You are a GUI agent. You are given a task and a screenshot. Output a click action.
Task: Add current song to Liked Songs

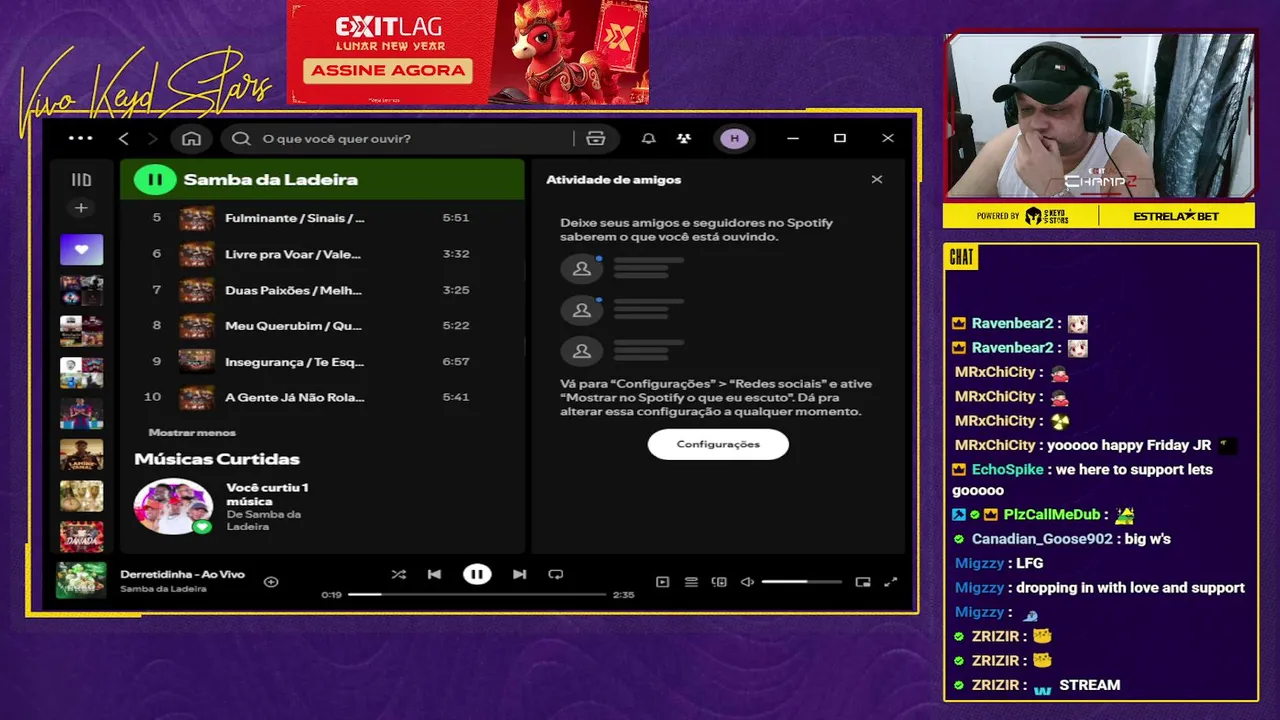coord(271,581)
